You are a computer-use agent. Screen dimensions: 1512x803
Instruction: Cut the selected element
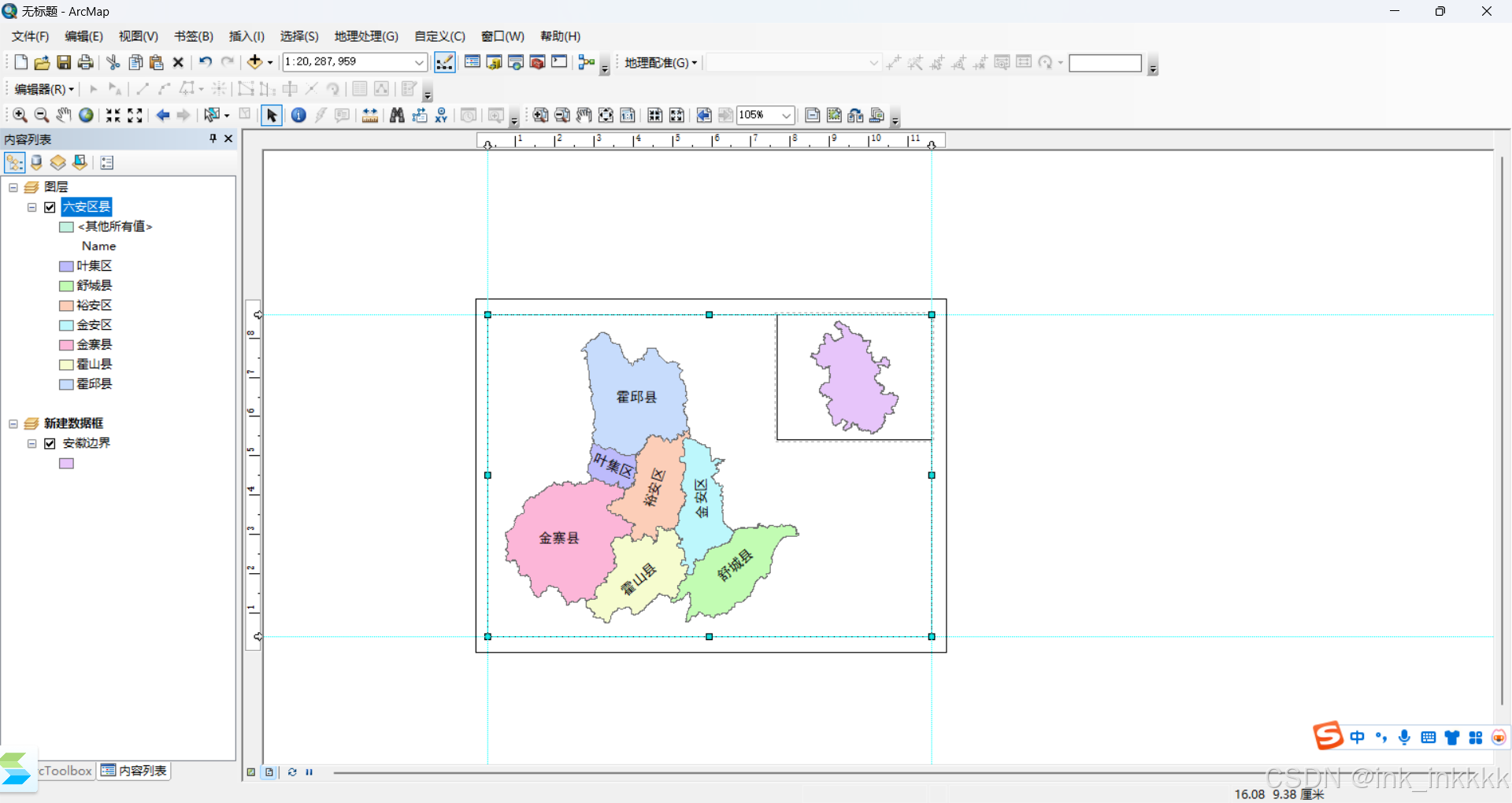[x=113, y=62]
